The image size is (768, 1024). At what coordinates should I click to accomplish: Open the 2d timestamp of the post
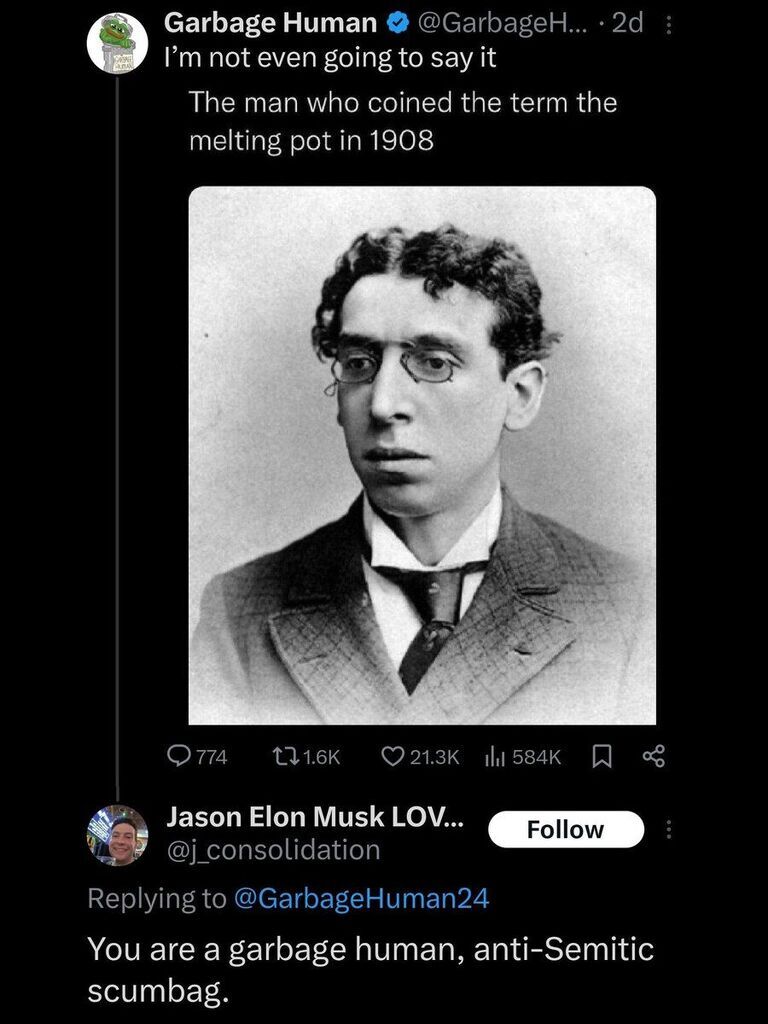tap(628, 24)
